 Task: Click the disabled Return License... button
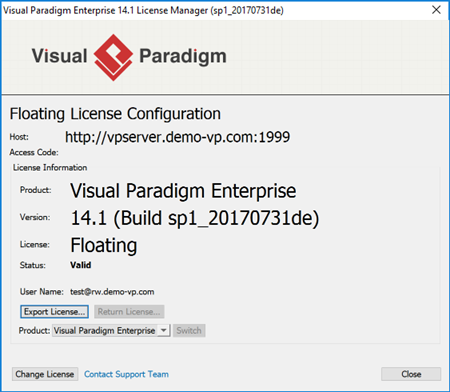[x=129, y=312]
